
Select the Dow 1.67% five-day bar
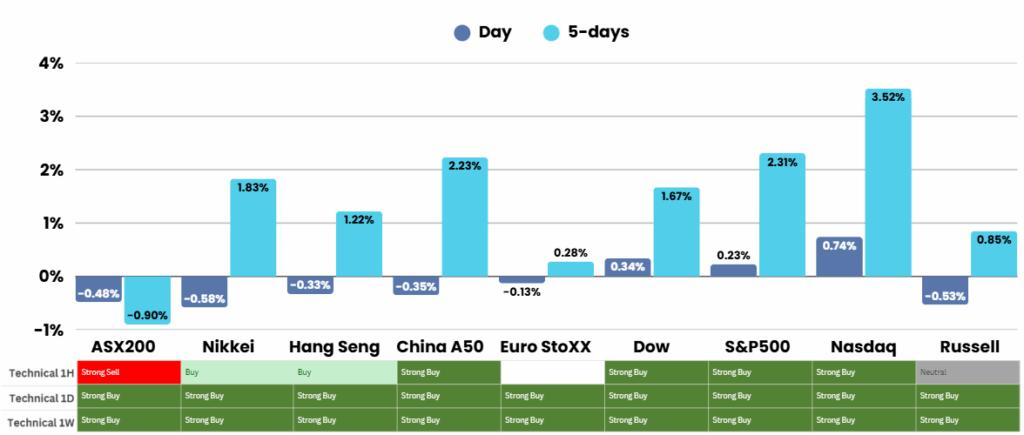676,235
